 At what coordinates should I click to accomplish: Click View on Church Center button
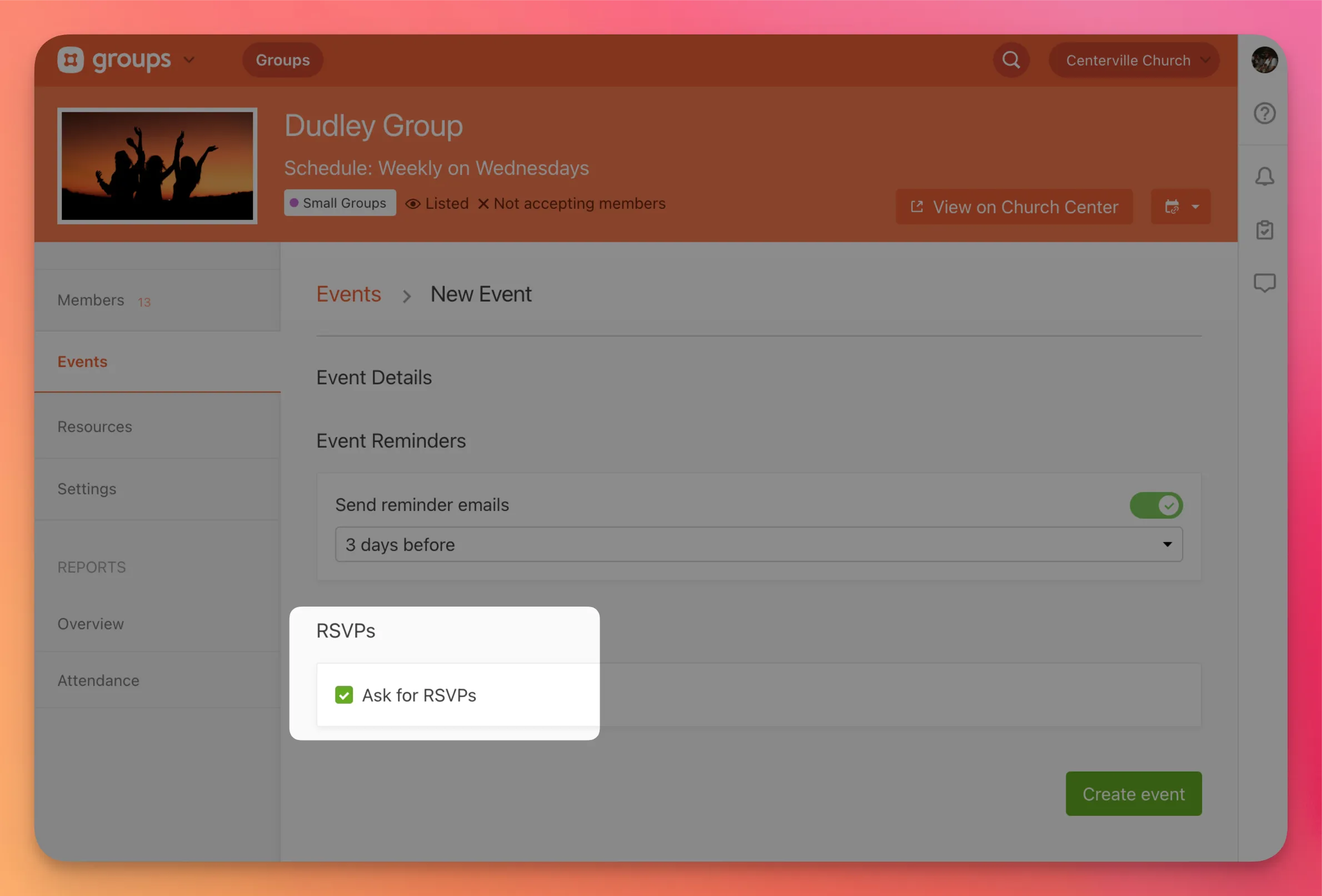pyautogui.click(x=1014, y=207)
